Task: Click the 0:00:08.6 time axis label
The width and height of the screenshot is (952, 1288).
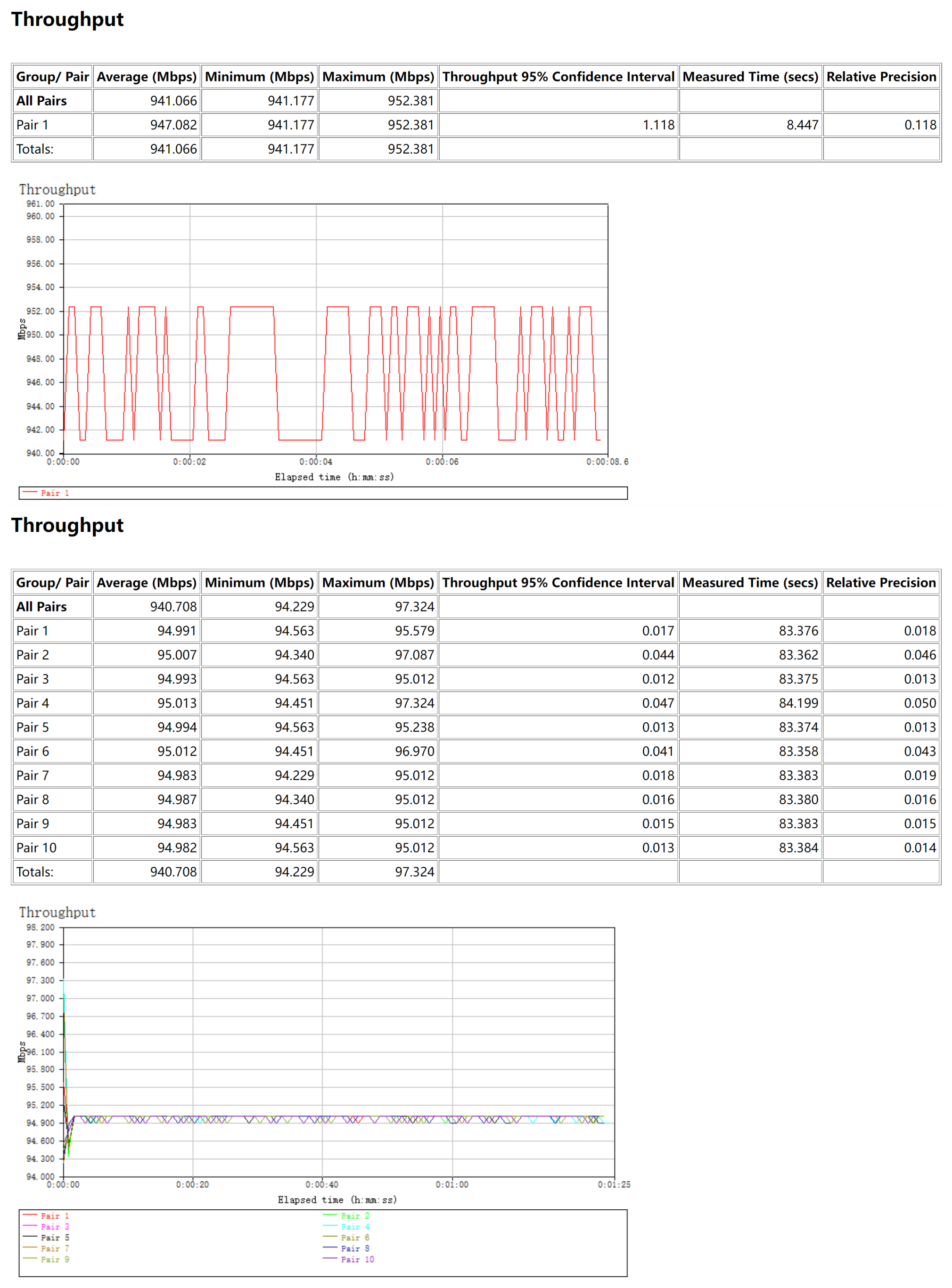Action: (607, 462)
